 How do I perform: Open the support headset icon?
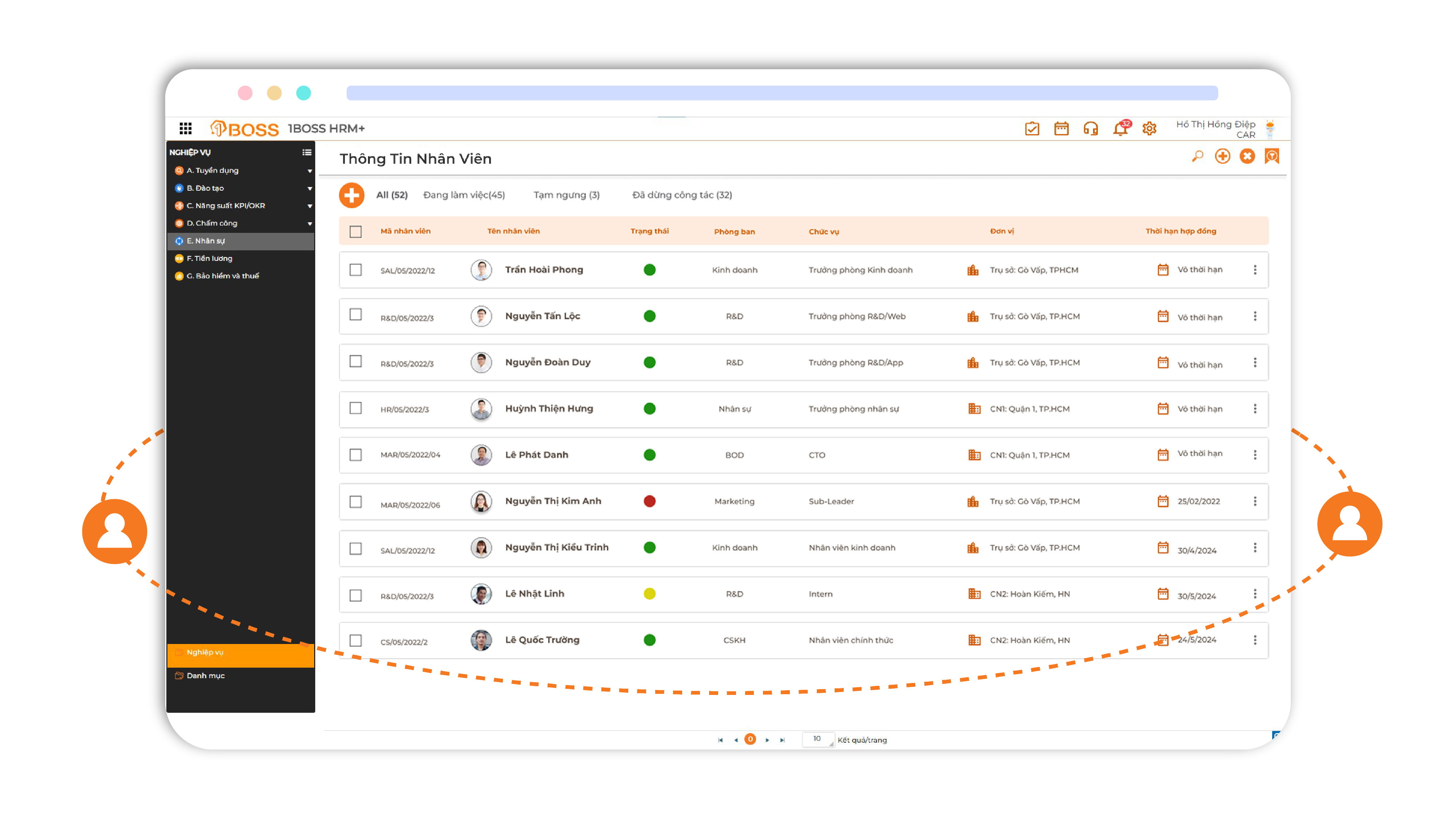(1090, 128)
